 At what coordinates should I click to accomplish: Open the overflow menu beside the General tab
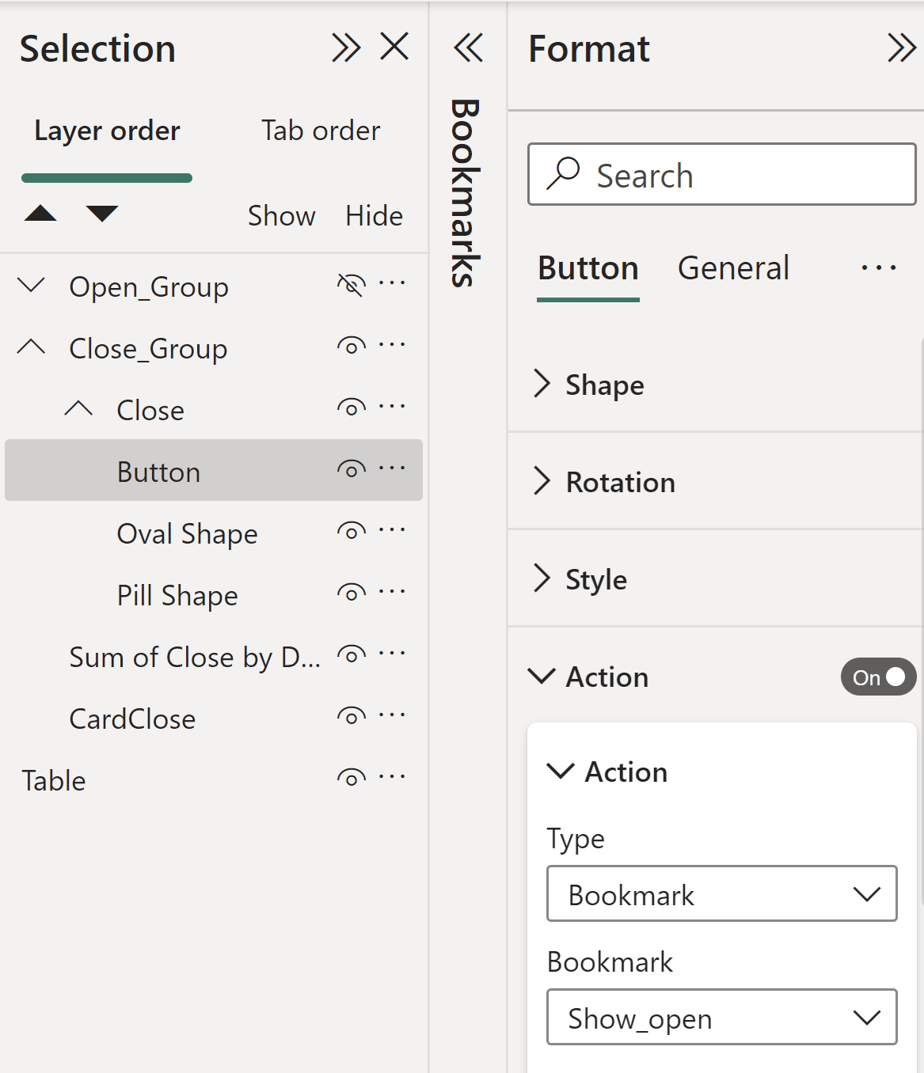coord(878,267)
